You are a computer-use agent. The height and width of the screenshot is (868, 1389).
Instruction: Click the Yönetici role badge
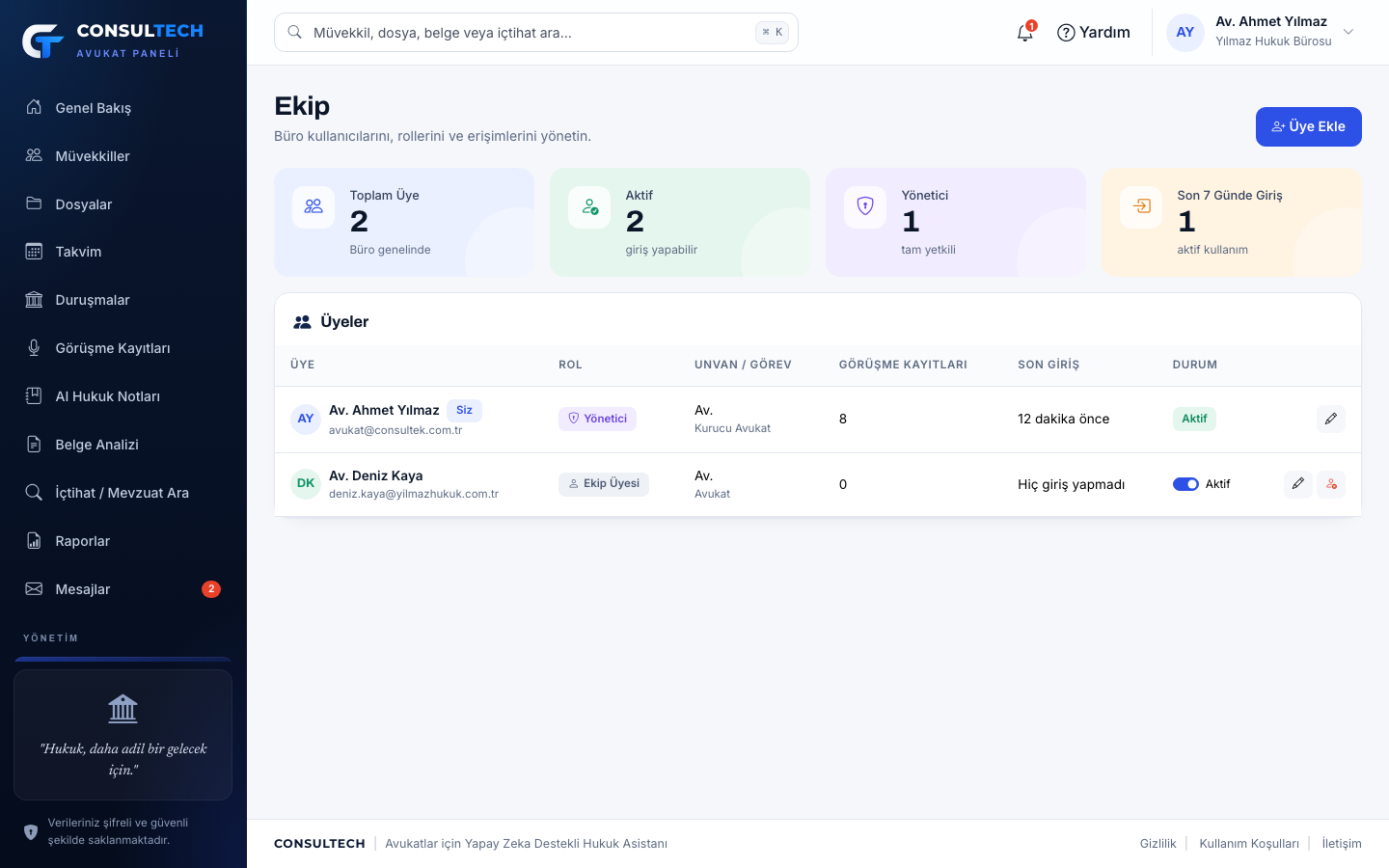(597, 419)
